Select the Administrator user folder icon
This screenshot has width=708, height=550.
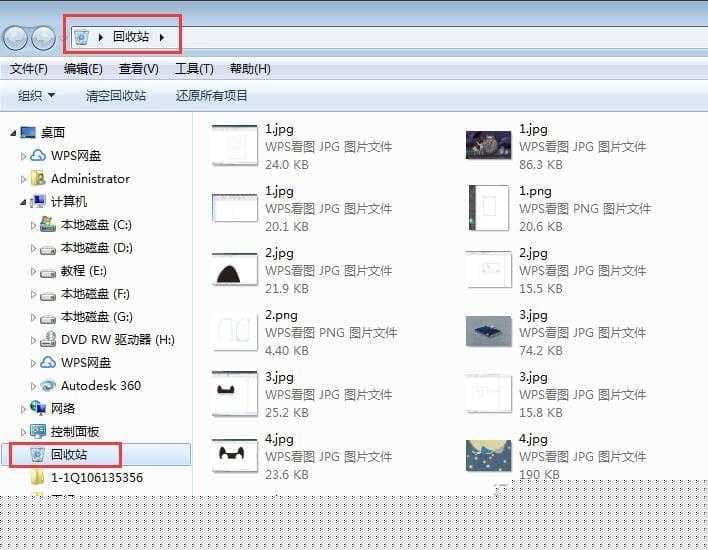click(x=38, y=178)
